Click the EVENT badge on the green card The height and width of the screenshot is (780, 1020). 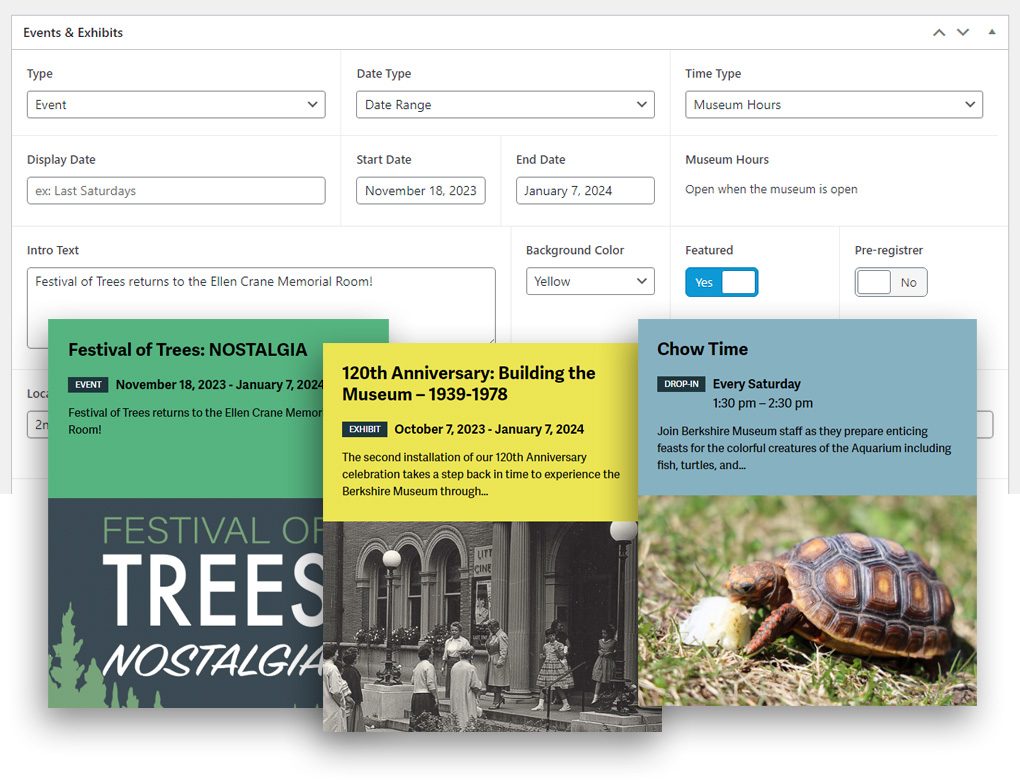pos(88,384)
